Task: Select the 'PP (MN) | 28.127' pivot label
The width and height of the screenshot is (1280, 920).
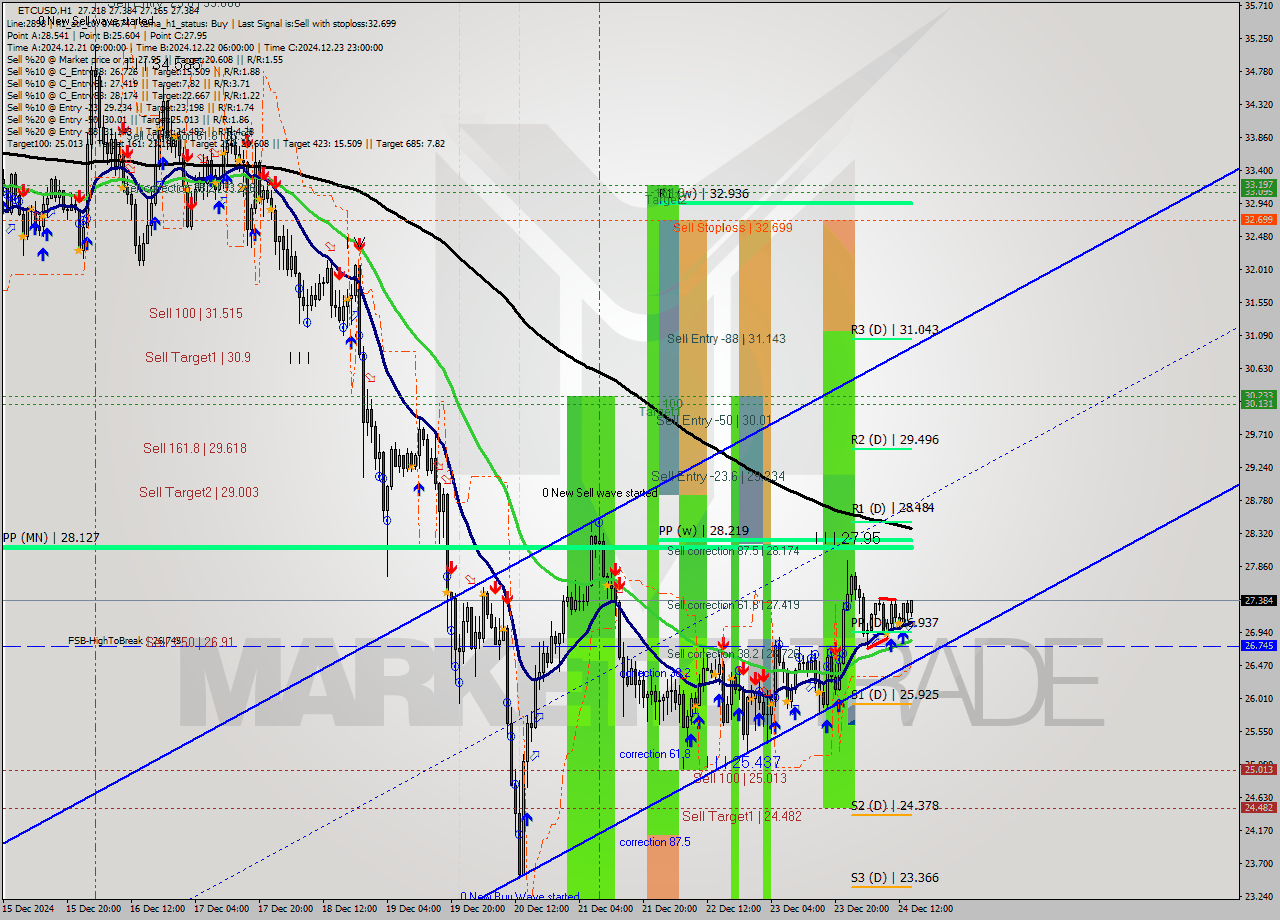Action: (50, 537)
